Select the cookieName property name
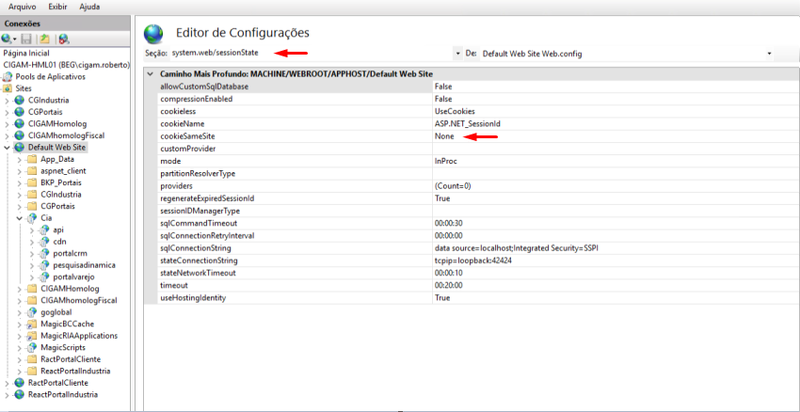This screenshot has width=800, height=412. (x=180, y=124)
